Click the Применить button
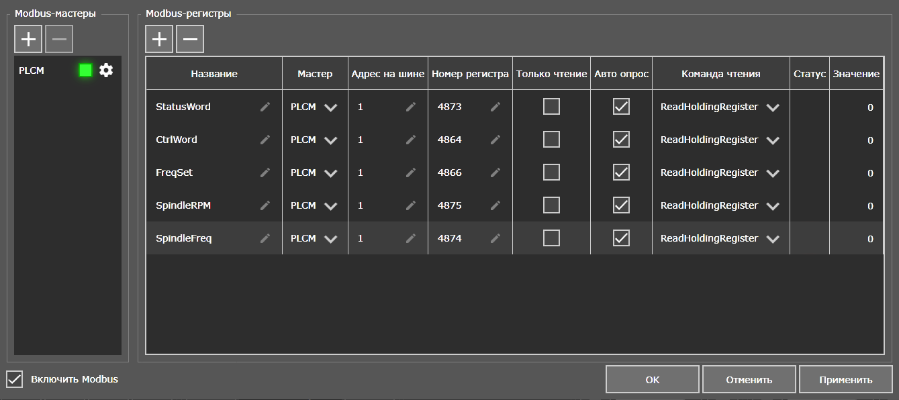Screen dimensions: 899x400 tap(845, 380)
